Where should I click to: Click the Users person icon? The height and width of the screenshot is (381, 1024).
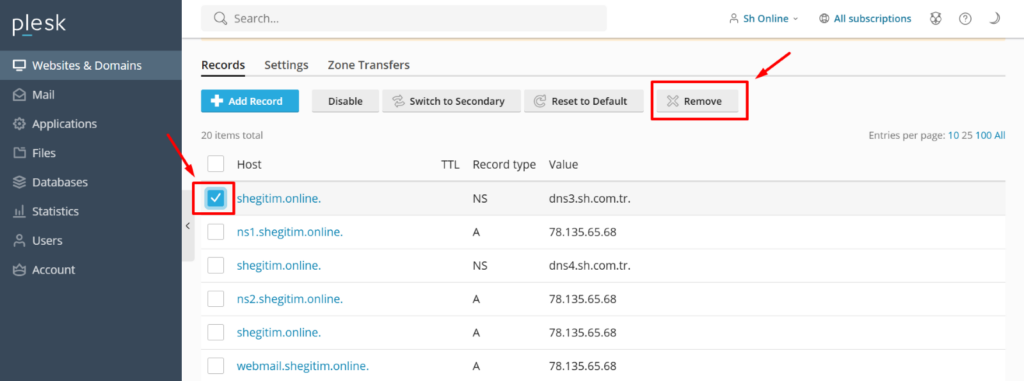20,240
